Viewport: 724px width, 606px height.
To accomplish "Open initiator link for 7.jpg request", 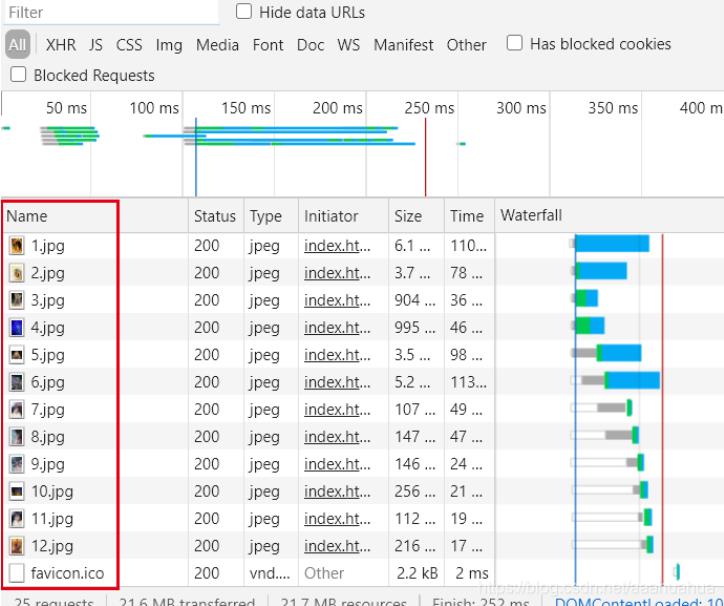I will pos(337,409).
